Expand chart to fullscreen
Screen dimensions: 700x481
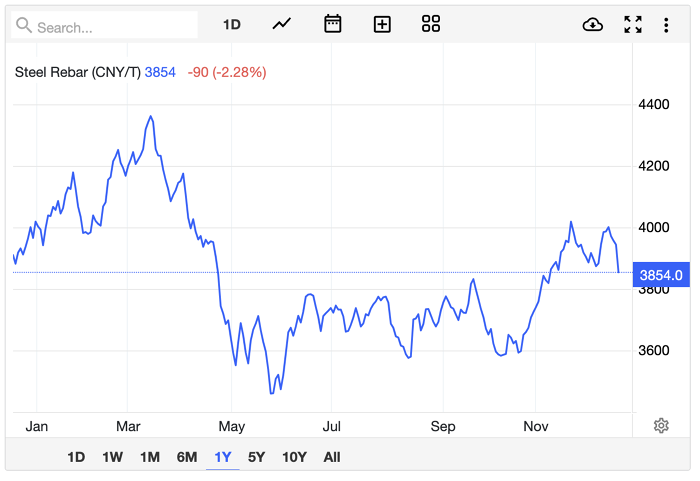point(633,25)
